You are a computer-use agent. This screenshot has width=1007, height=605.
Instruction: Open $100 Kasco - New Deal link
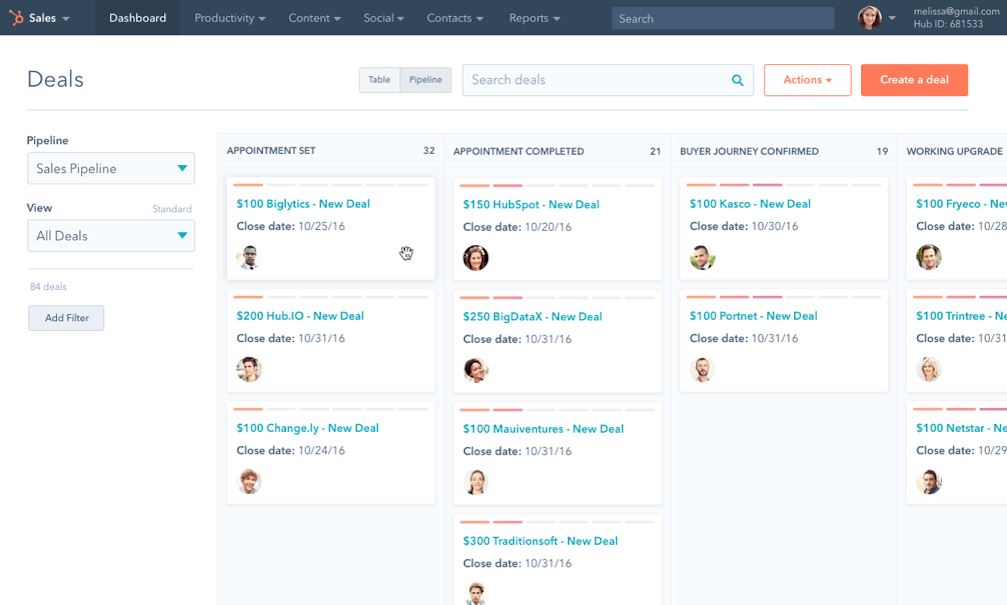point(750,204)
